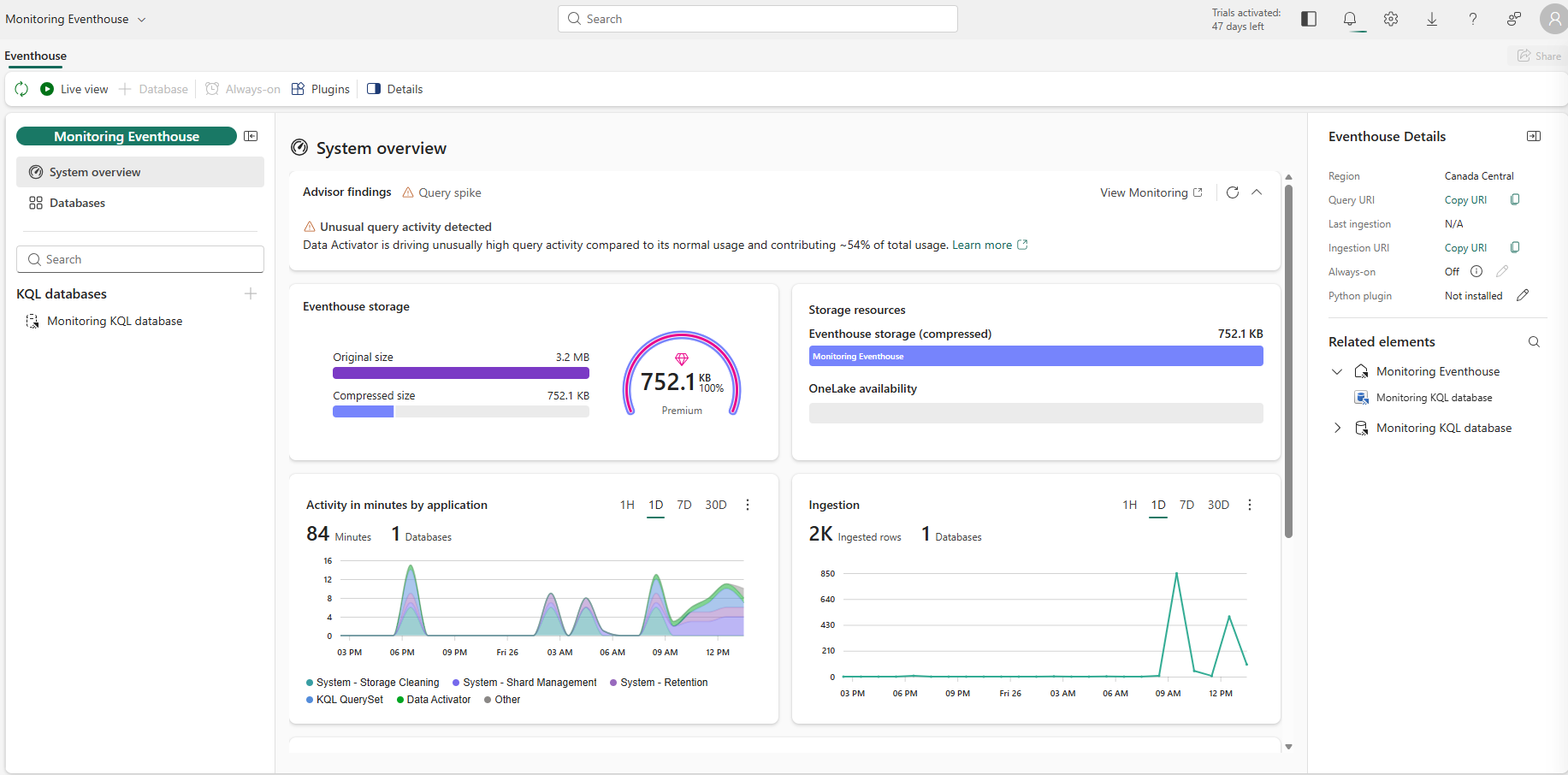The height and width of the screenshot is (775, 1568).
Task: Click the Always-on info icon
Action: pos(1476,271)
